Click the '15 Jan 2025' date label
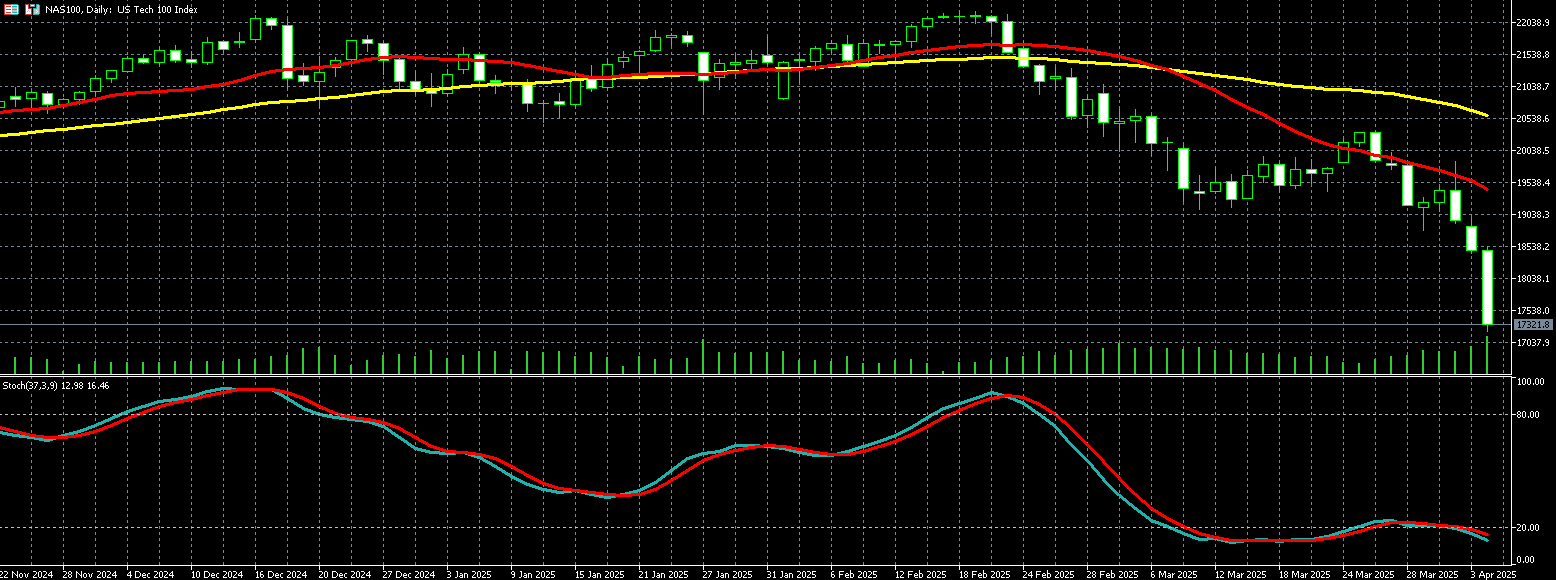The height and width of the screenshot is (580, 1556). (x=600, y=575)
